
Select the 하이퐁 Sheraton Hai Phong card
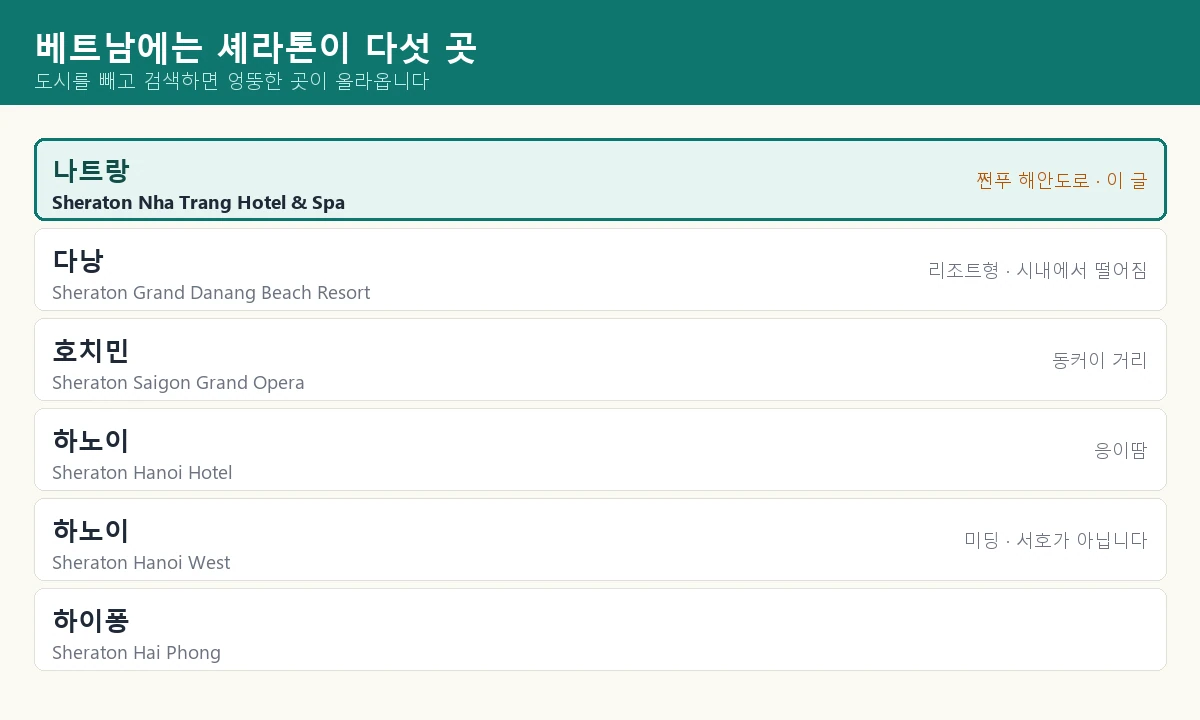click(600, 630)
